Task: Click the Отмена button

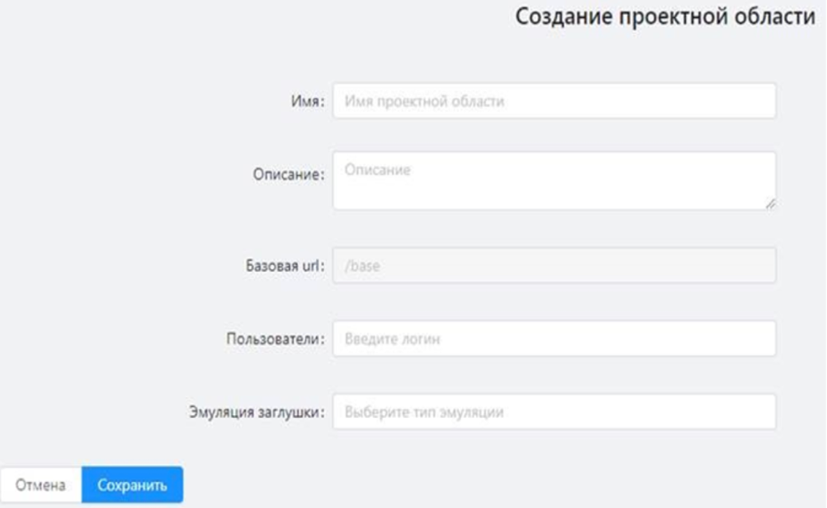Action: 41,485
